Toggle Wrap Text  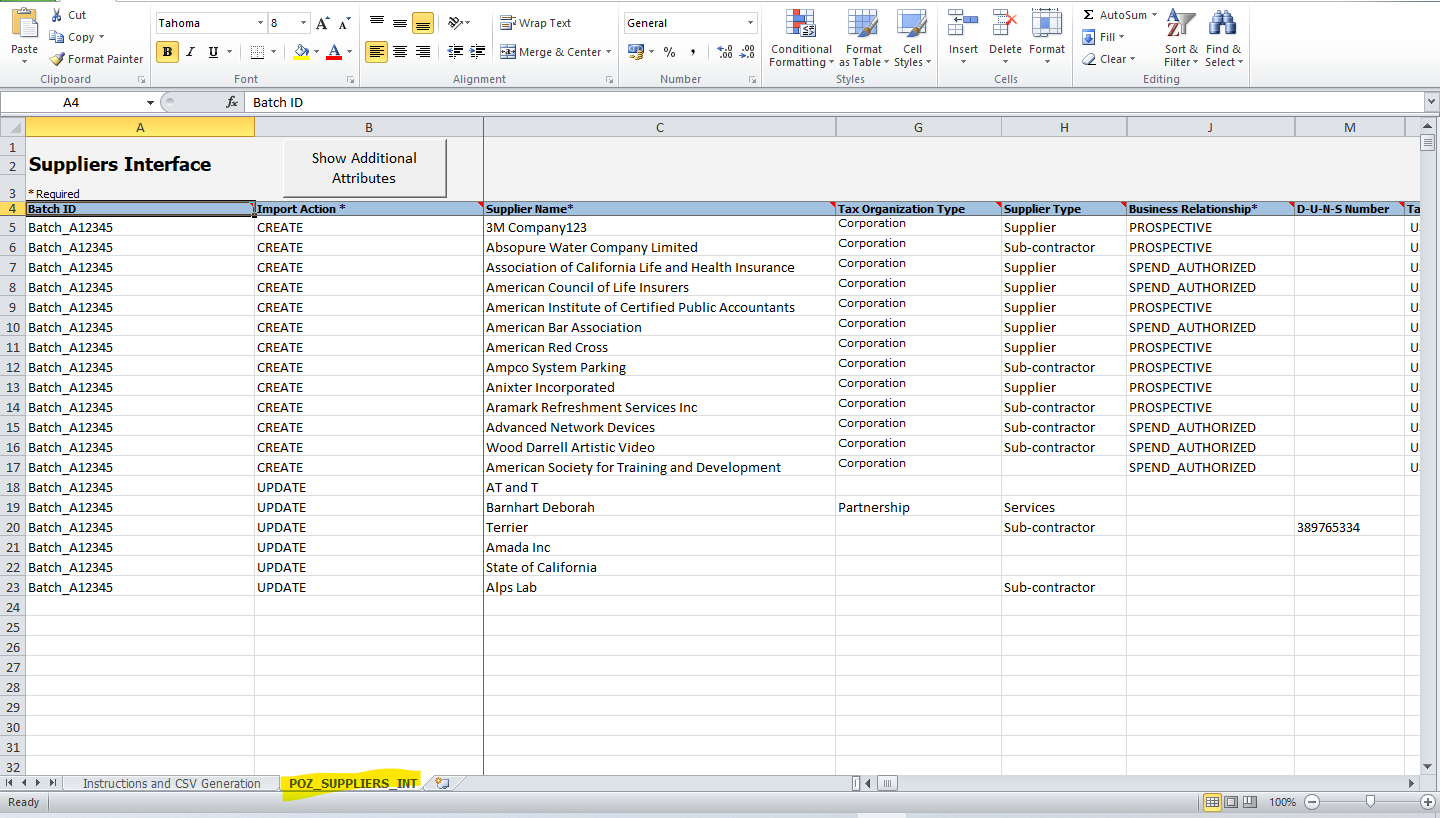[x=536, y=23]
